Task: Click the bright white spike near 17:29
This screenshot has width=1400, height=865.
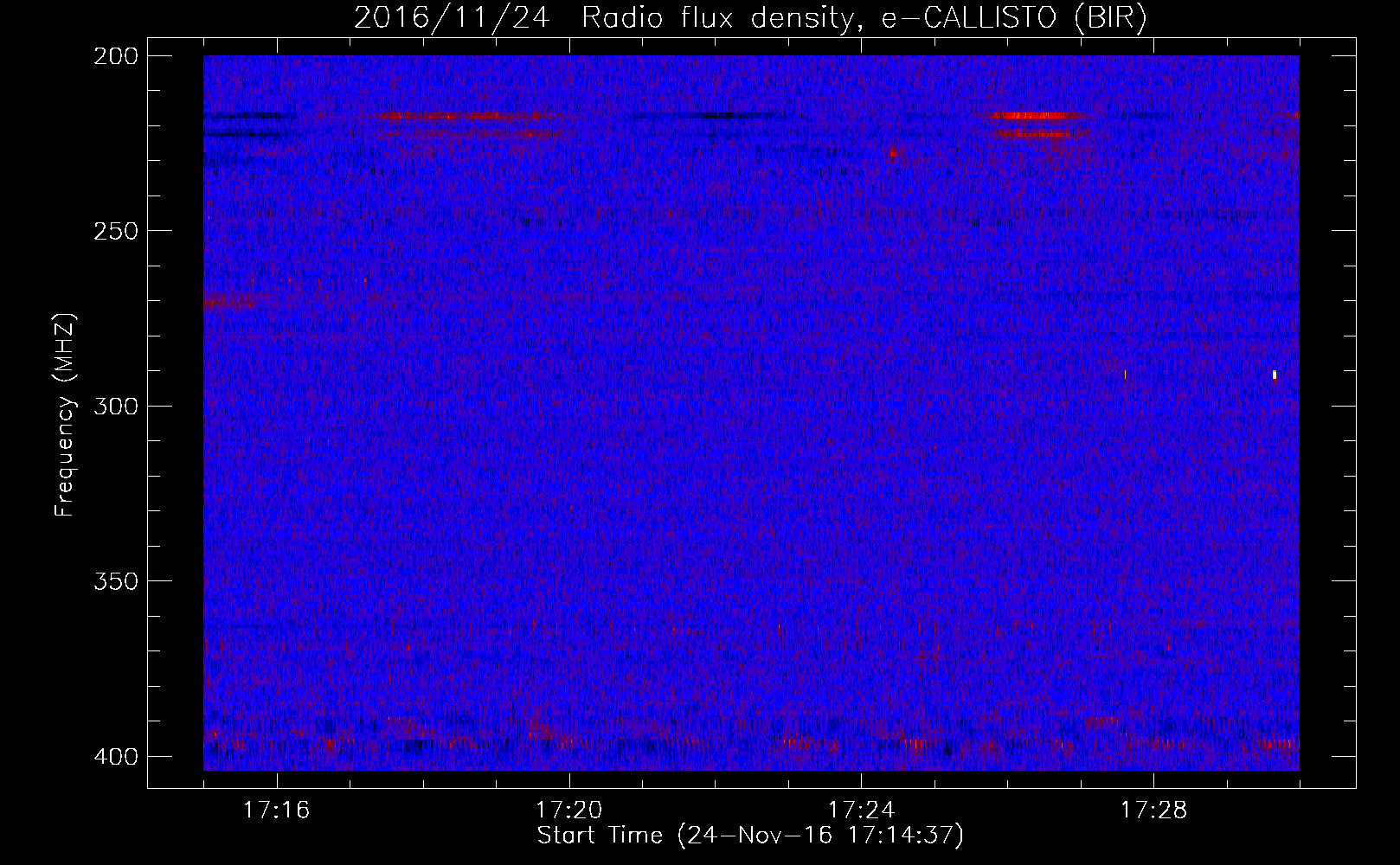Action: click(x=1275, y=375)
